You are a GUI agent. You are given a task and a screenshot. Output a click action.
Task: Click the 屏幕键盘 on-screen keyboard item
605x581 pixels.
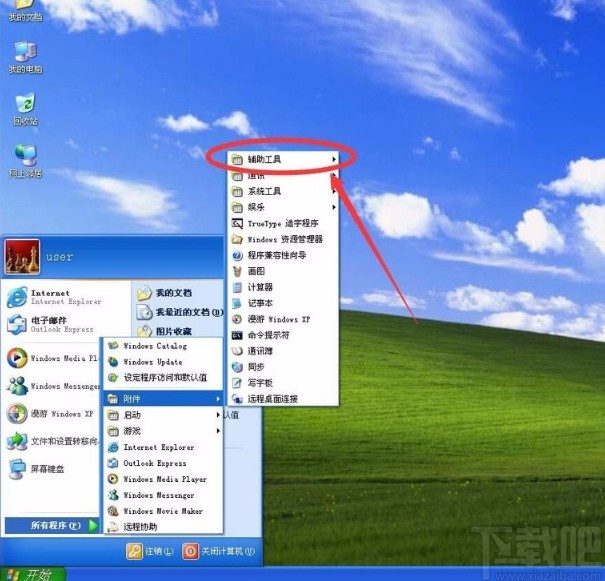(x=37, y=469)
